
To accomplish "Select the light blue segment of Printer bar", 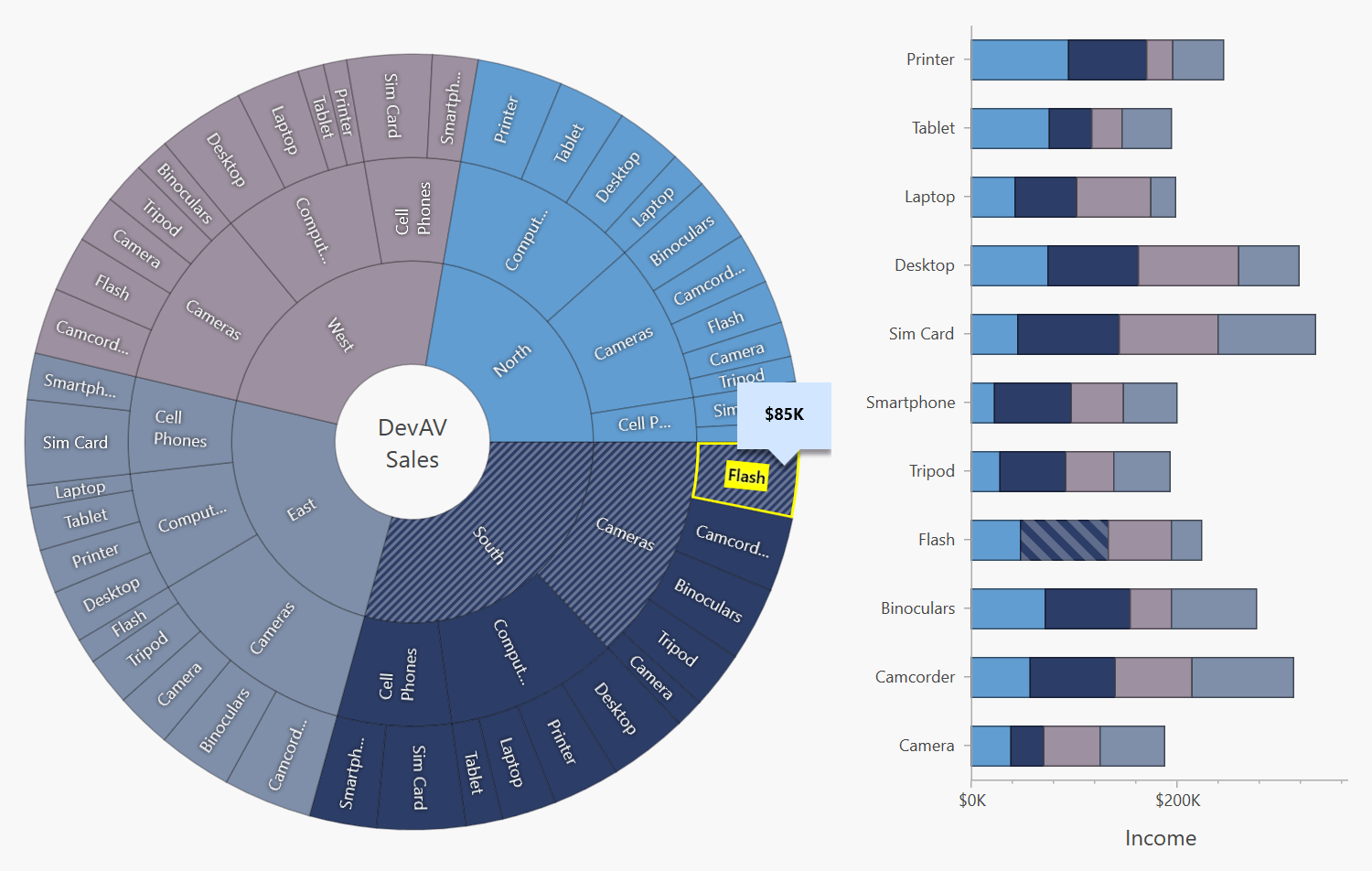I will click(x=1020, y=59).
